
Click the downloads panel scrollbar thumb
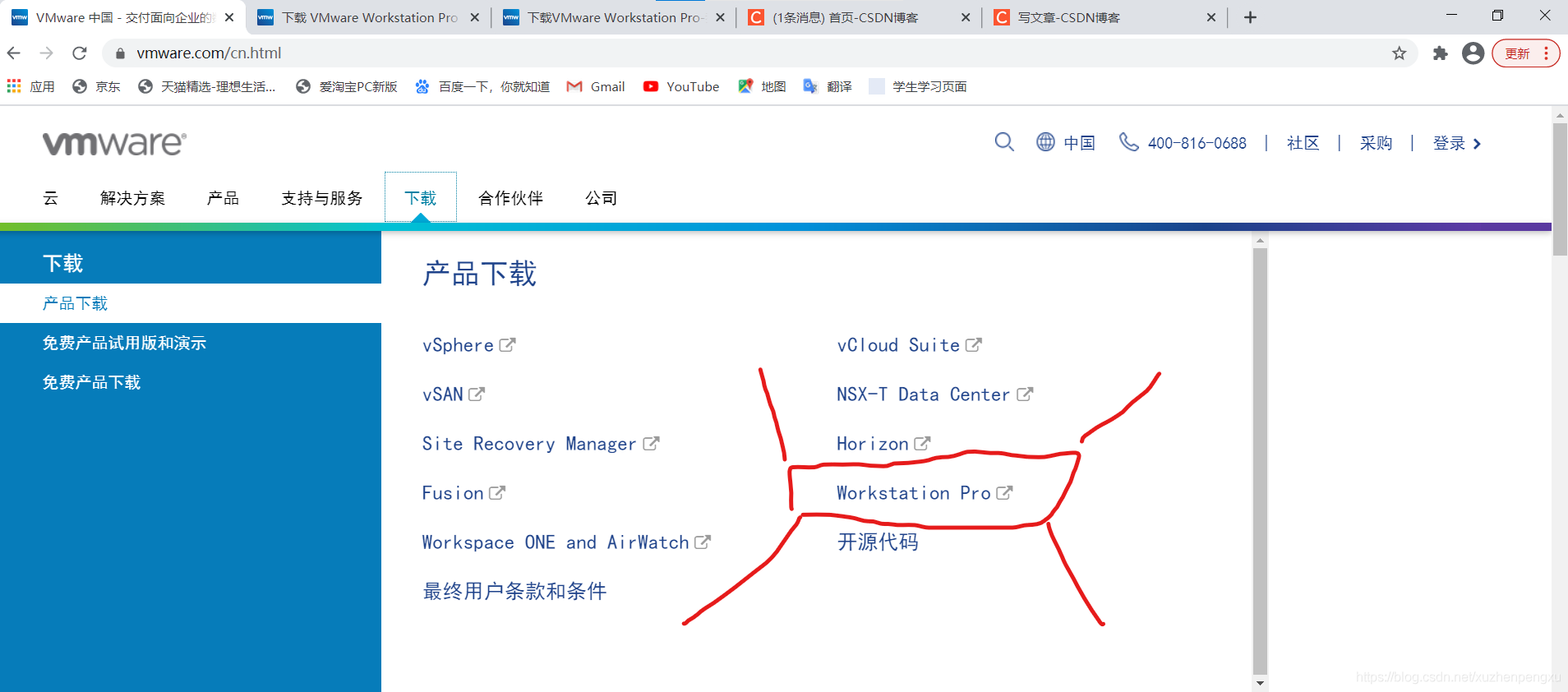click(1260, 460)
